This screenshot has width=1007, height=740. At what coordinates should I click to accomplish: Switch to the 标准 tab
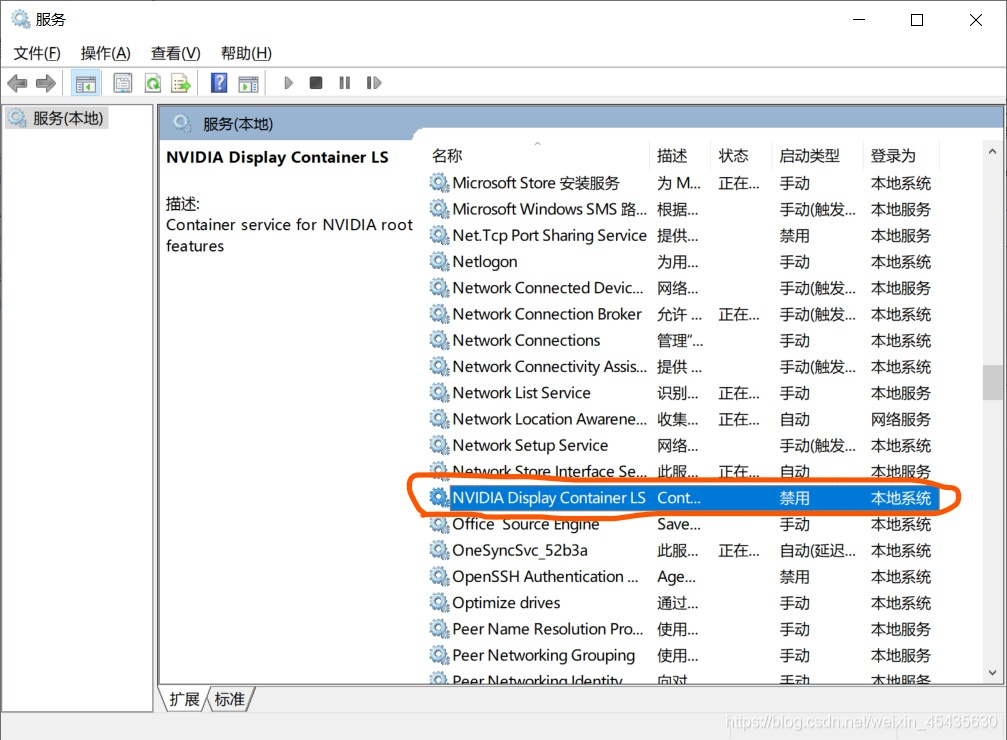pos(229,699)
